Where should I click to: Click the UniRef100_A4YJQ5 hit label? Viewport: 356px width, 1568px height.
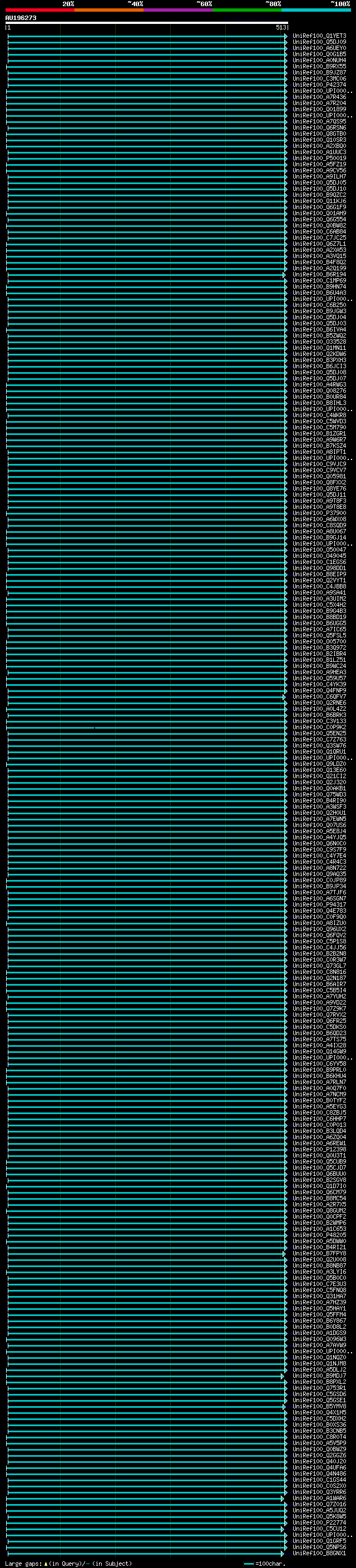pos(319,838)
